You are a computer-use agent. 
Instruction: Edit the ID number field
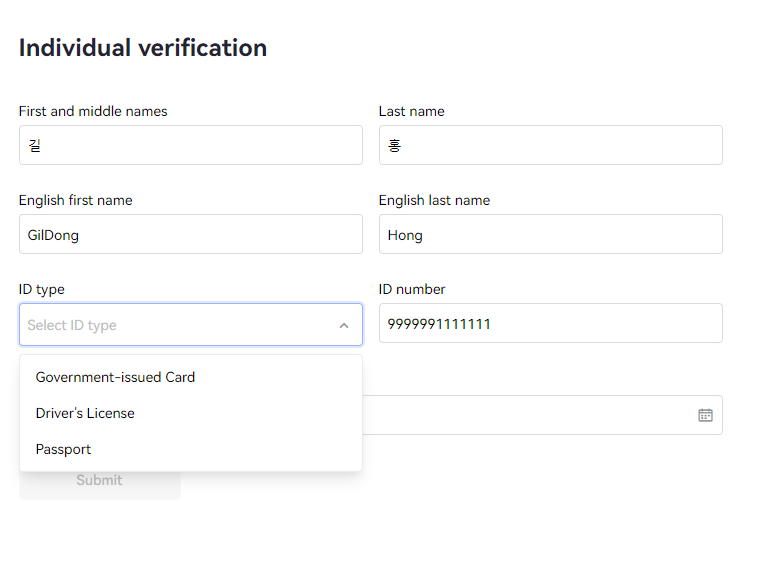coord(551,323)
